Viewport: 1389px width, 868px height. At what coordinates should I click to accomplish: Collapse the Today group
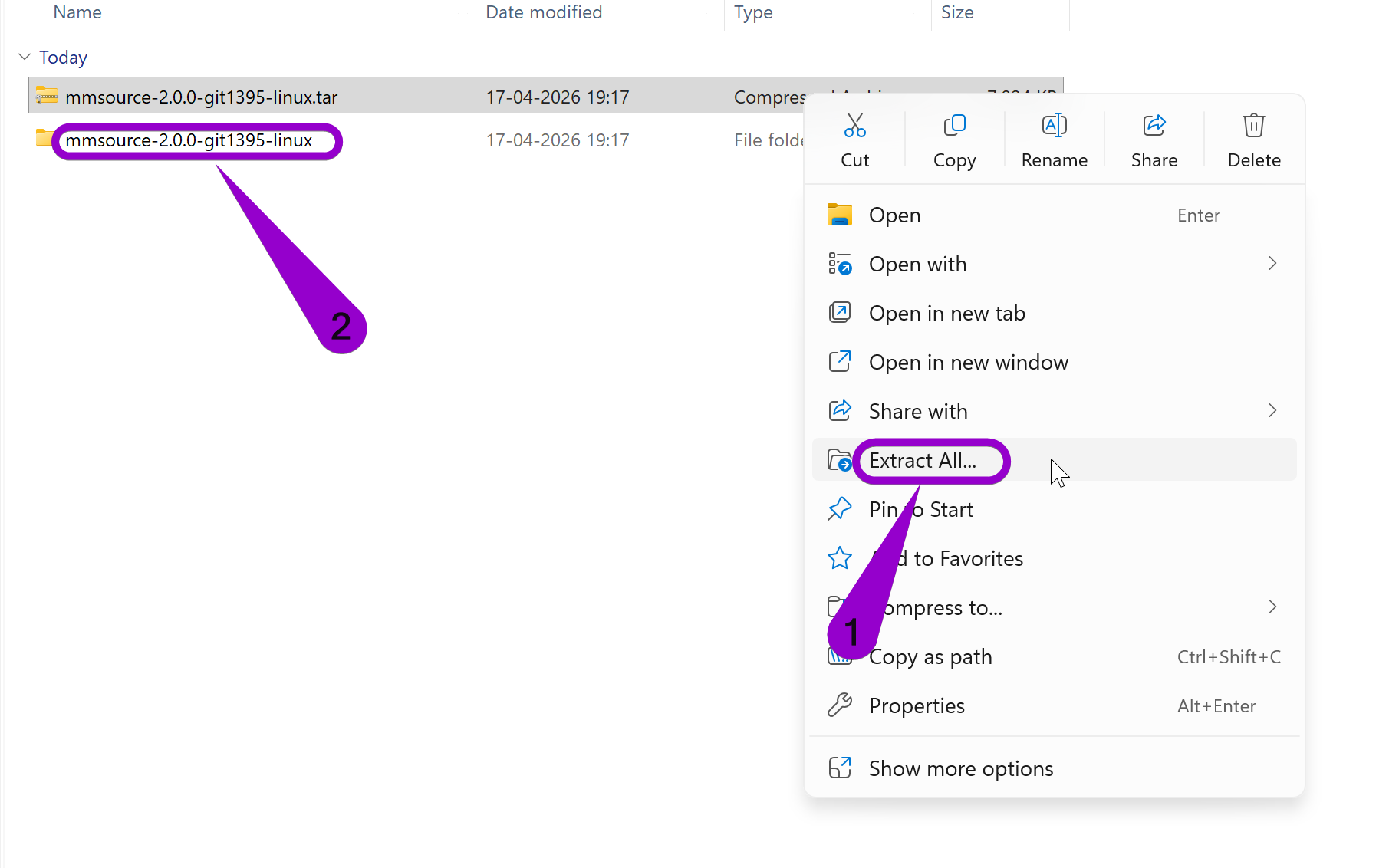click(24, 56)
